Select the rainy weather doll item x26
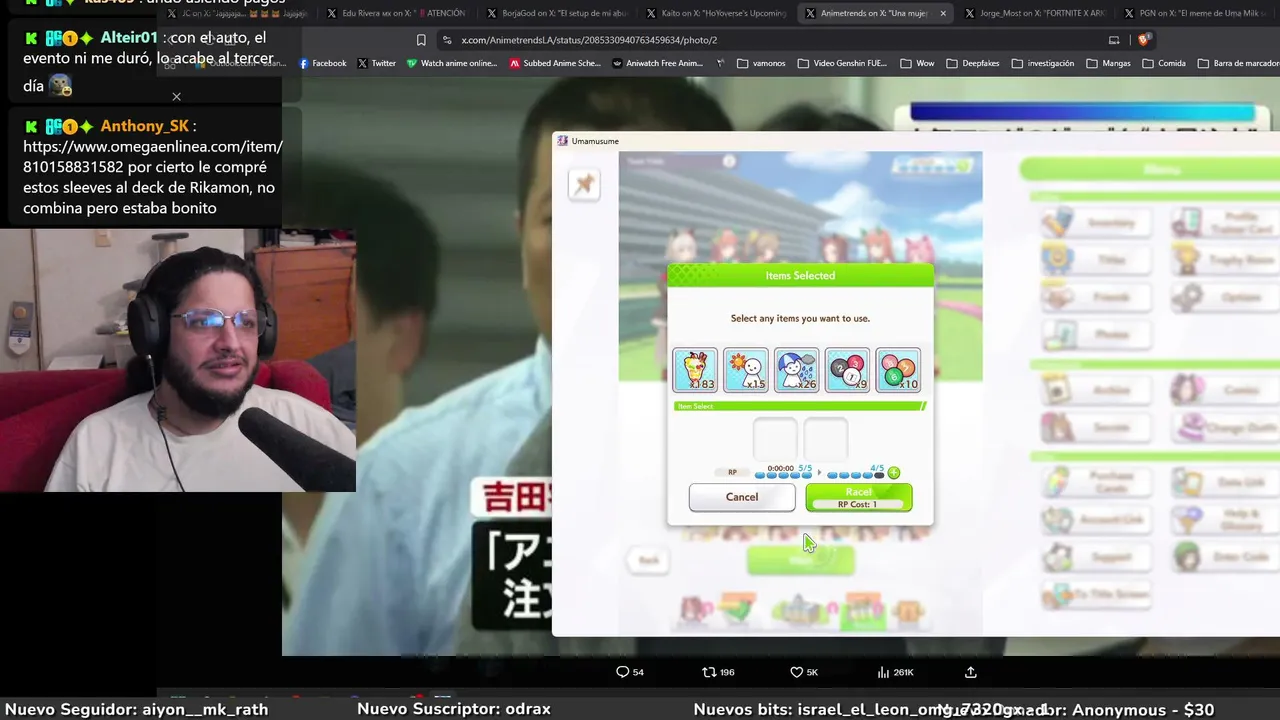This screenshot has width=1280, height=720. pos(797,370)
